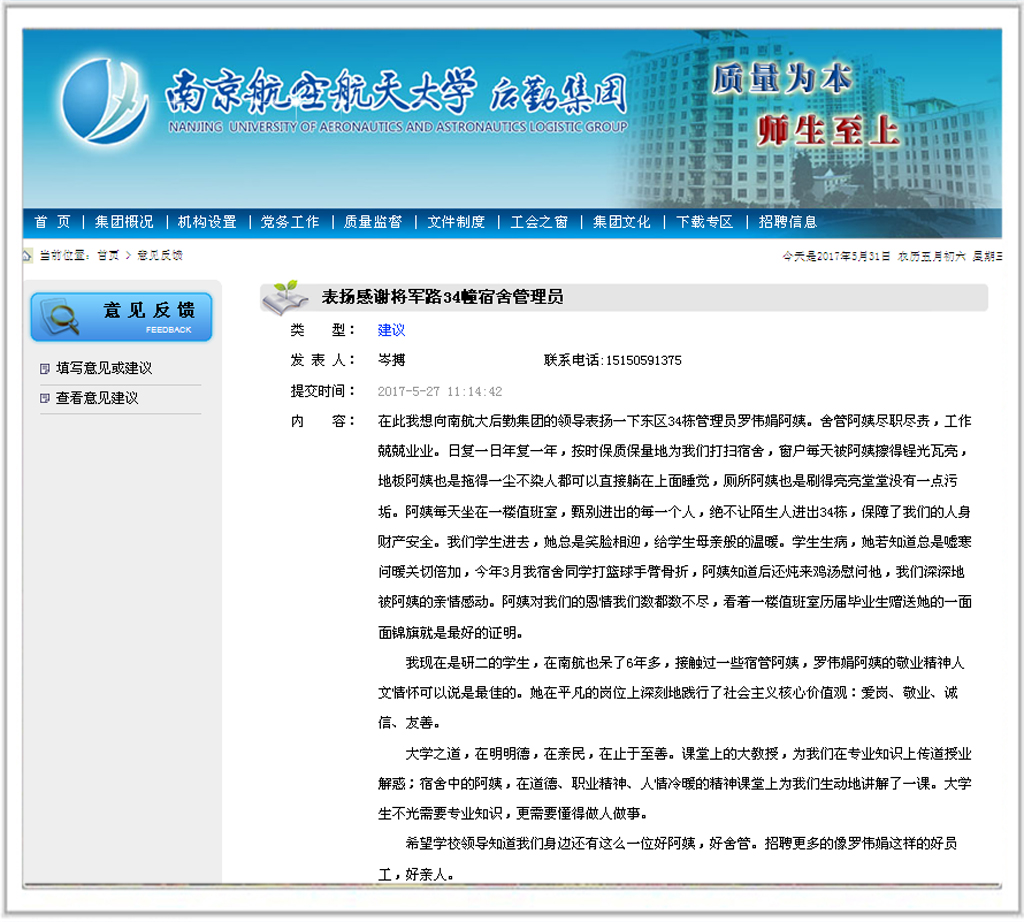Click 填写意见或建议 sidebar link
1024x922 pixels.
tap(104, 368)
